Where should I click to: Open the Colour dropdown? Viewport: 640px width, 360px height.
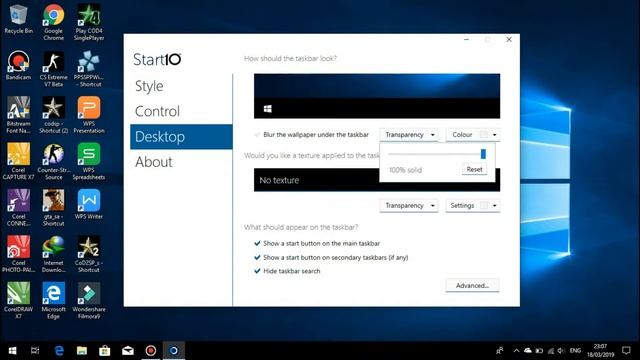tap(473, 135)
